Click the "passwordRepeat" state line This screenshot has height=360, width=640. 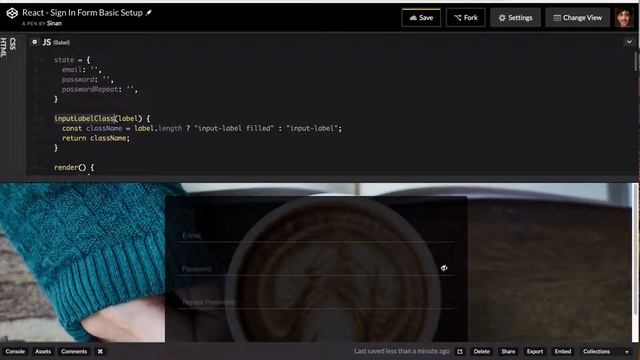click(100, 89)
